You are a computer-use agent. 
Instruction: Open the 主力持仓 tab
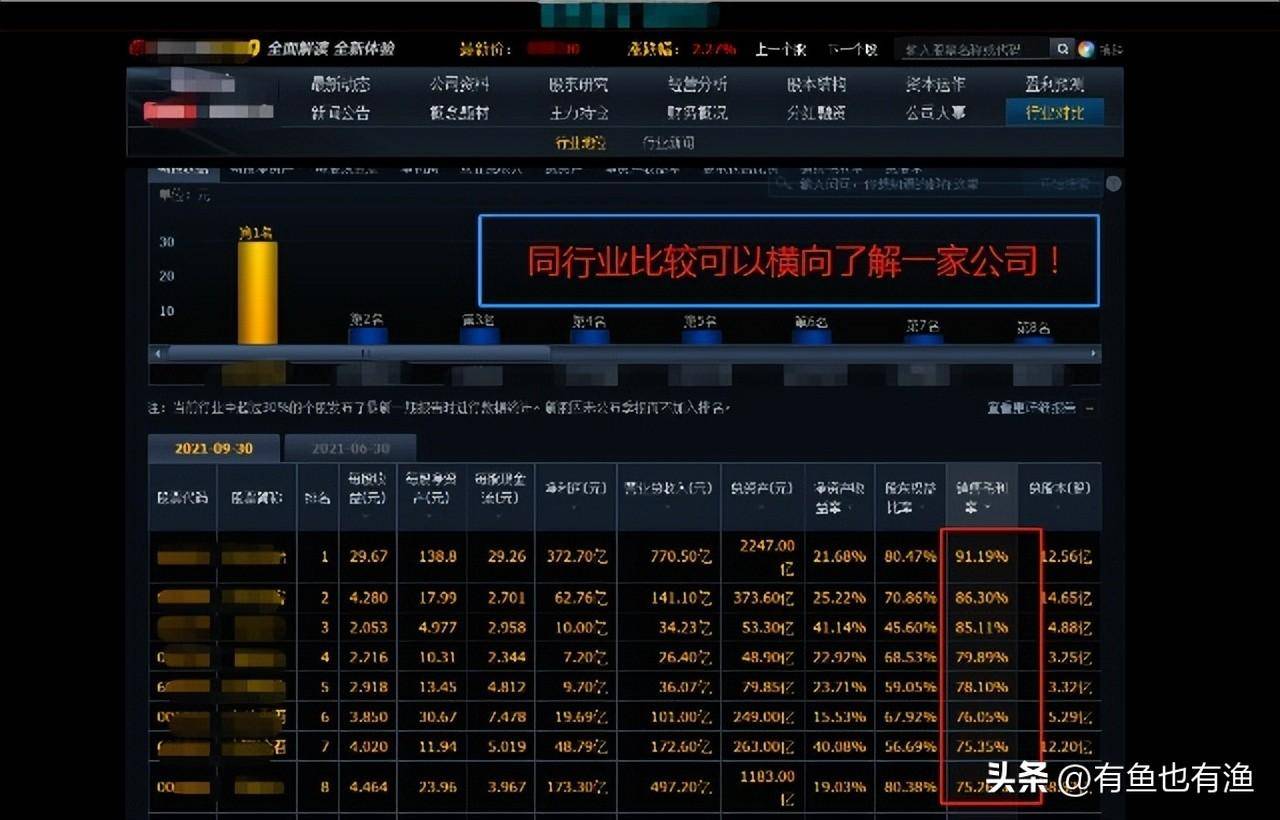pyautogui.click(x=578, y=113)
